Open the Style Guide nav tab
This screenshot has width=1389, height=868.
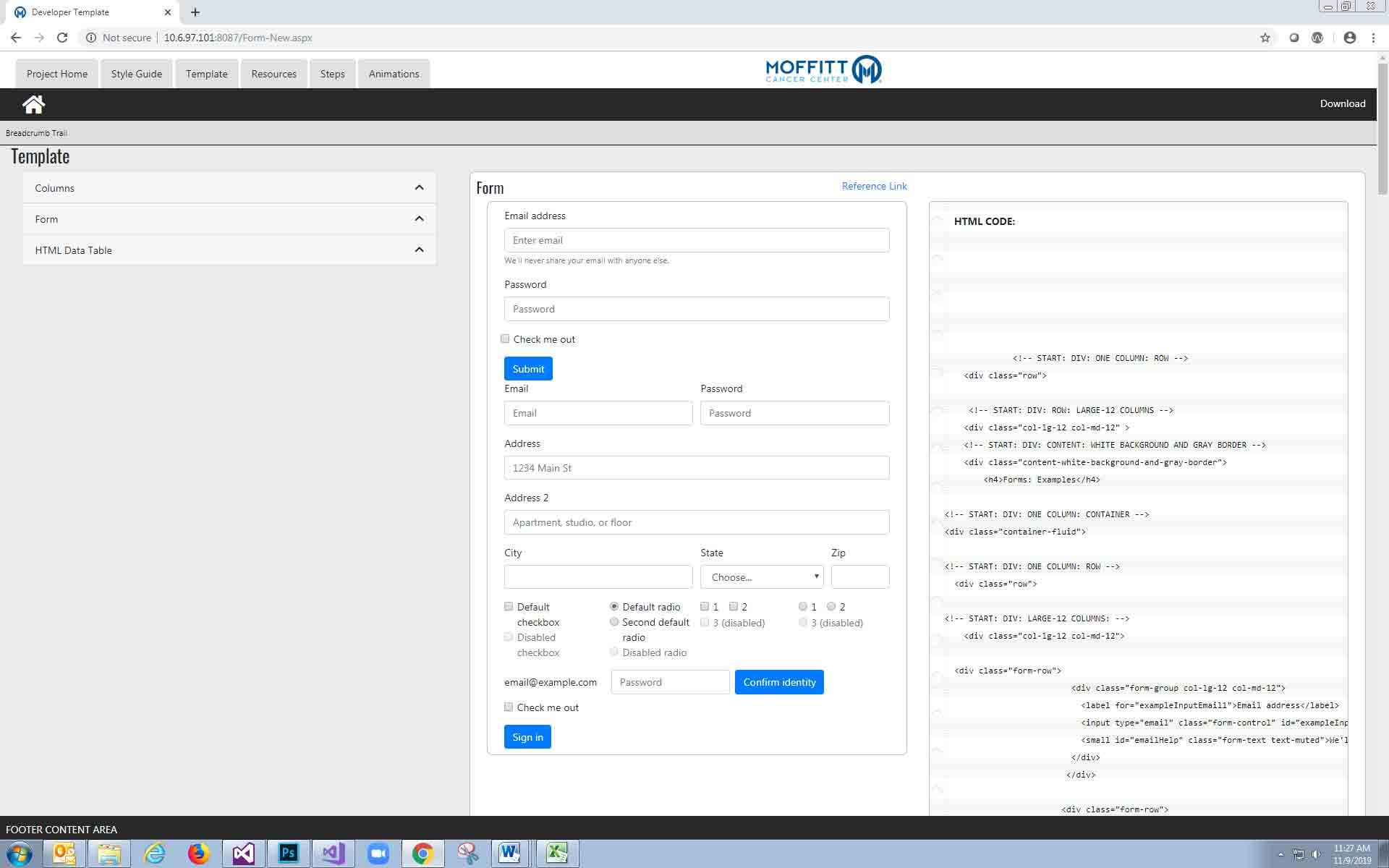coord(136,74)
